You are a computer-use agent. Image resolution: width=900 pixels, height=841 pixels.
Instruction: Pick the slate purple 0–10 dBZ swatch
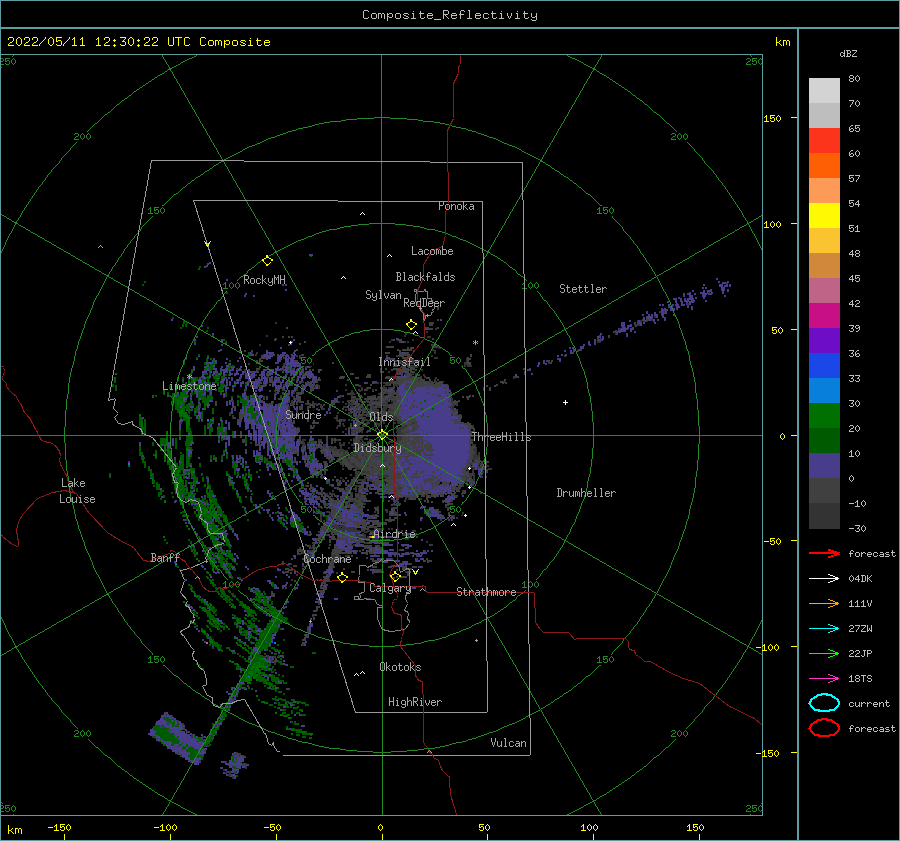click(x=824, y=466)
